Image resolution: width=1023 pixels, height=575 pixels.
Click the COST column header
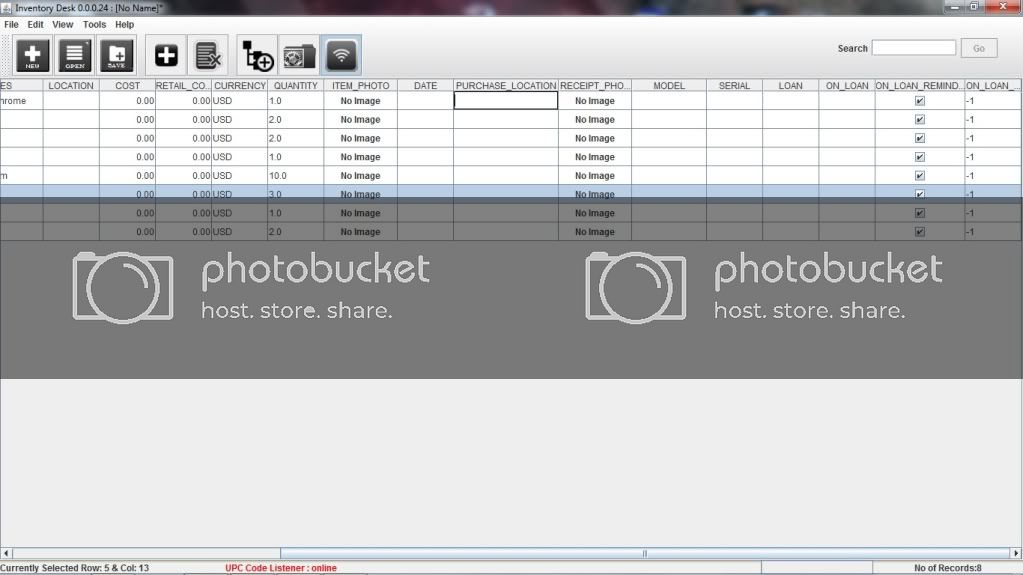tap(127, 85)
